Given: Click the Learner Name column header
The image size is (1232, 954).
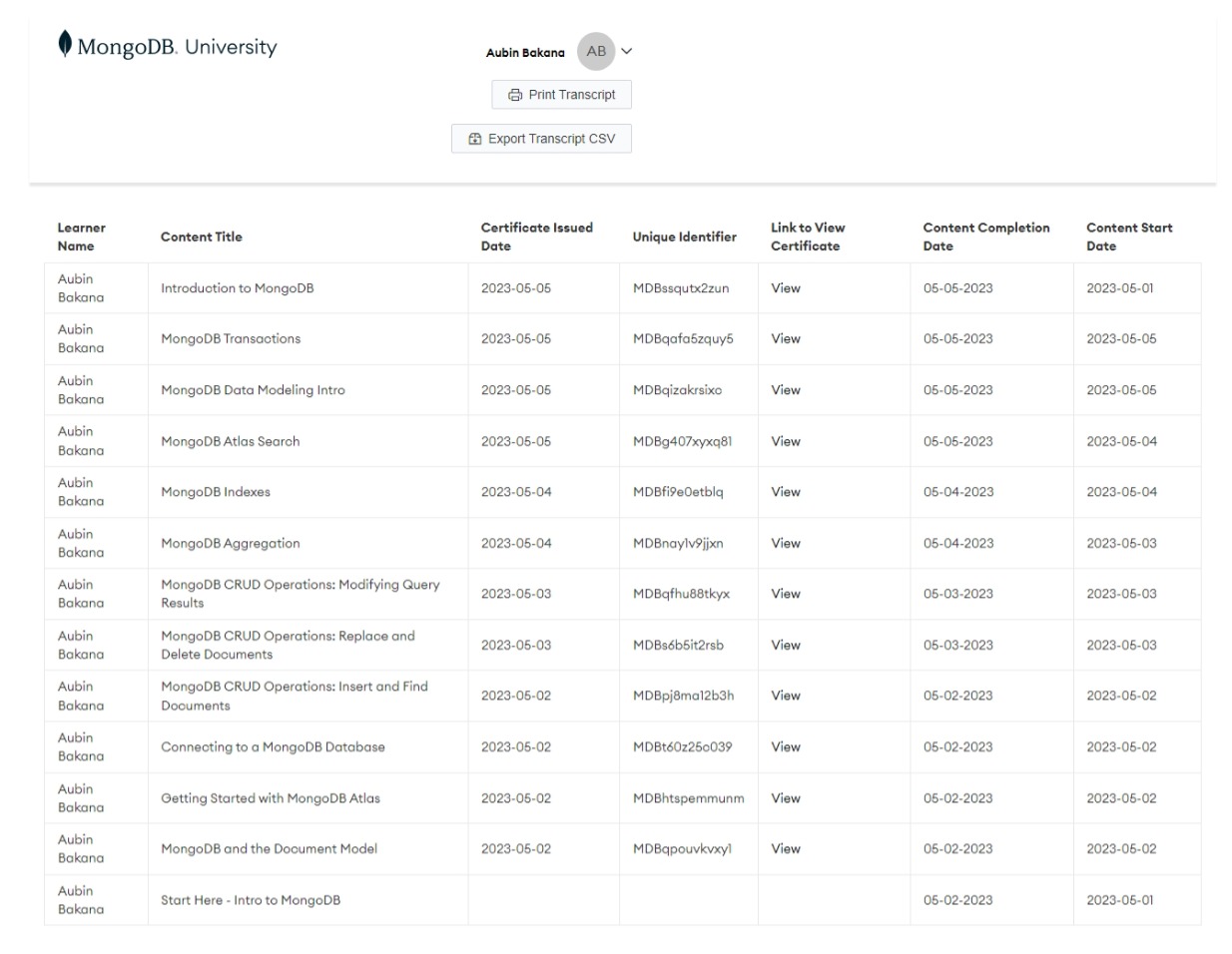Looking at the screenshot, I should click(81, 237).
